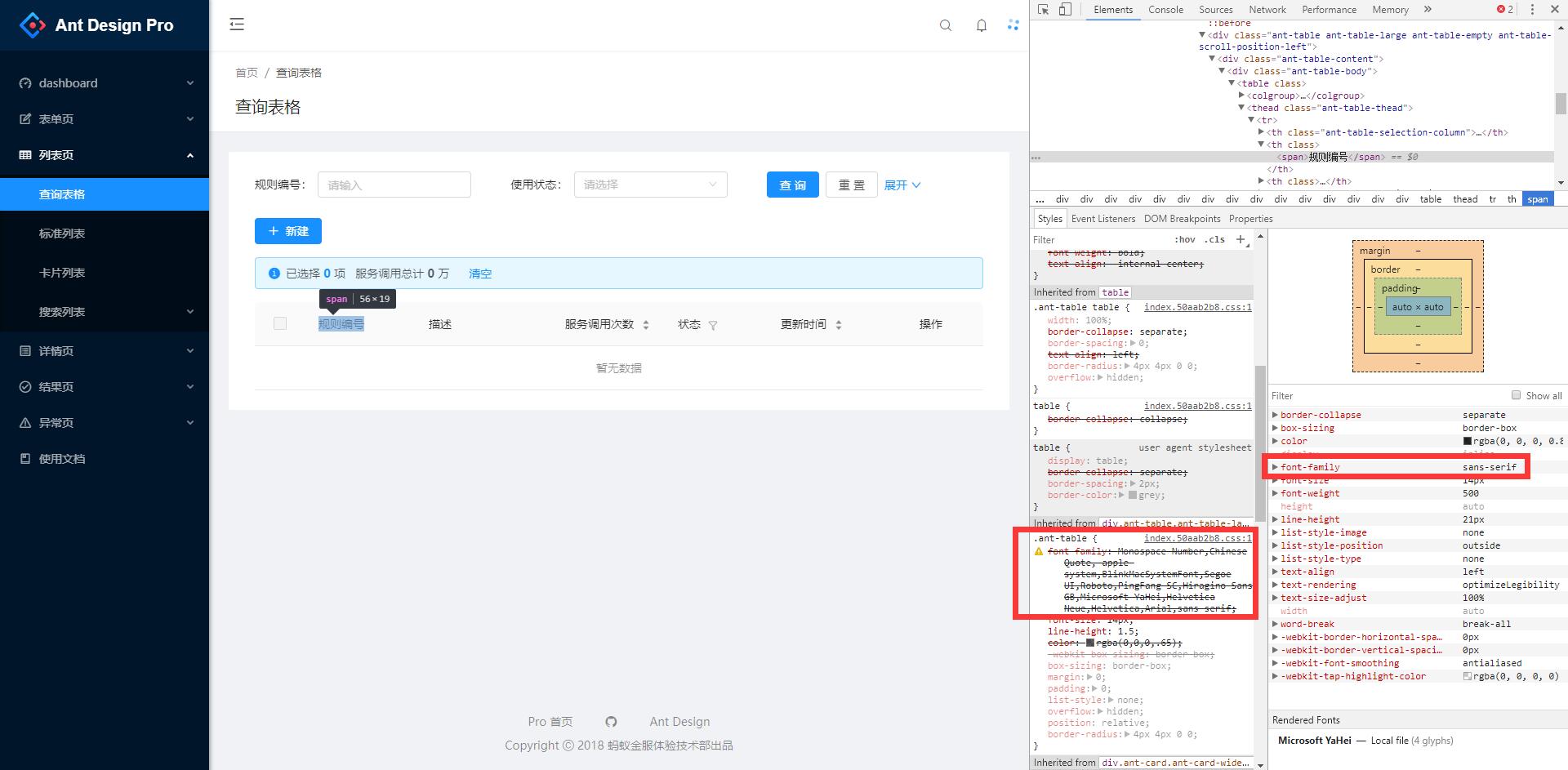
Task: Open the 使用状态 select dropdown
Action: coord(650,185)
